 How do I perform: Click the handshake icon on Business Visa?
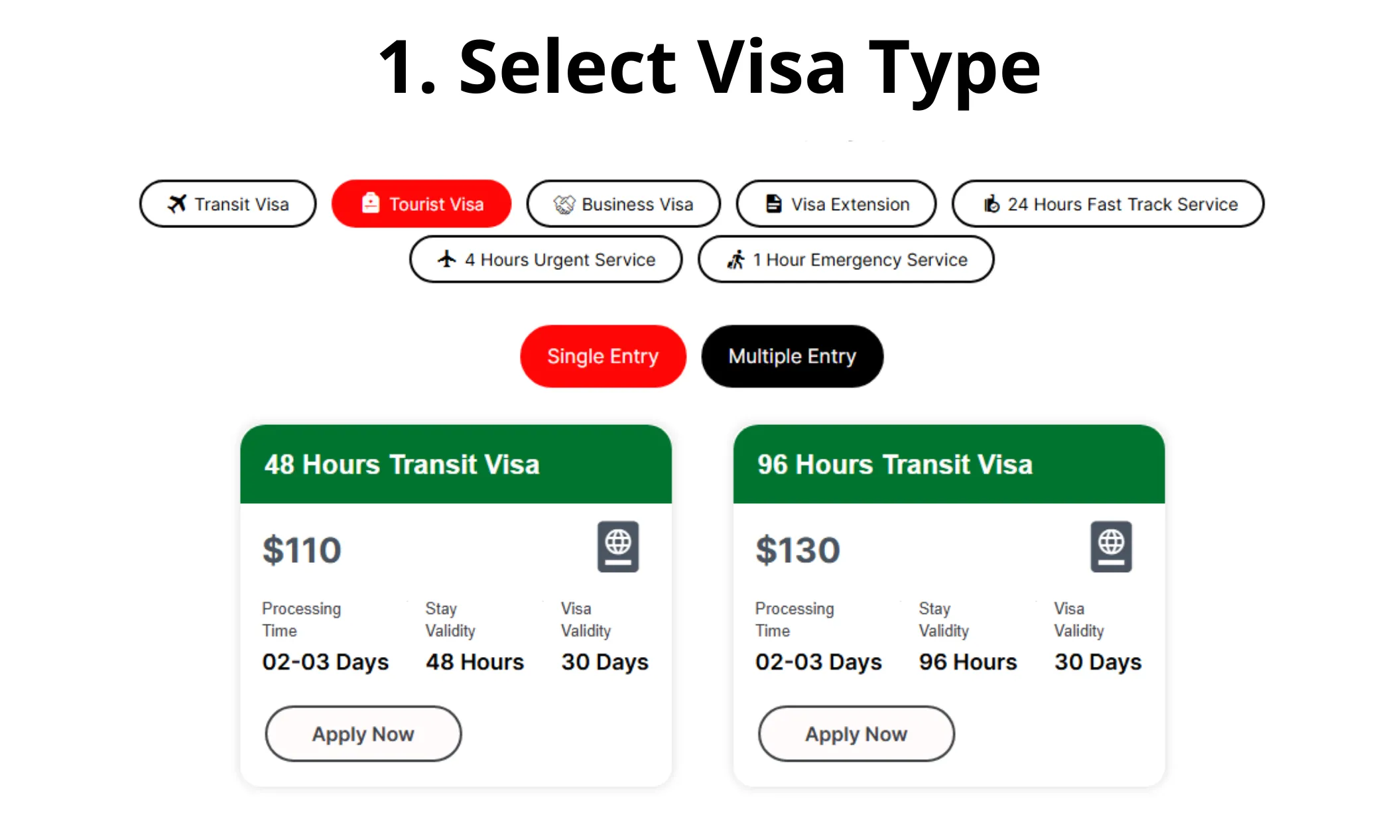[x=563, y=204]
